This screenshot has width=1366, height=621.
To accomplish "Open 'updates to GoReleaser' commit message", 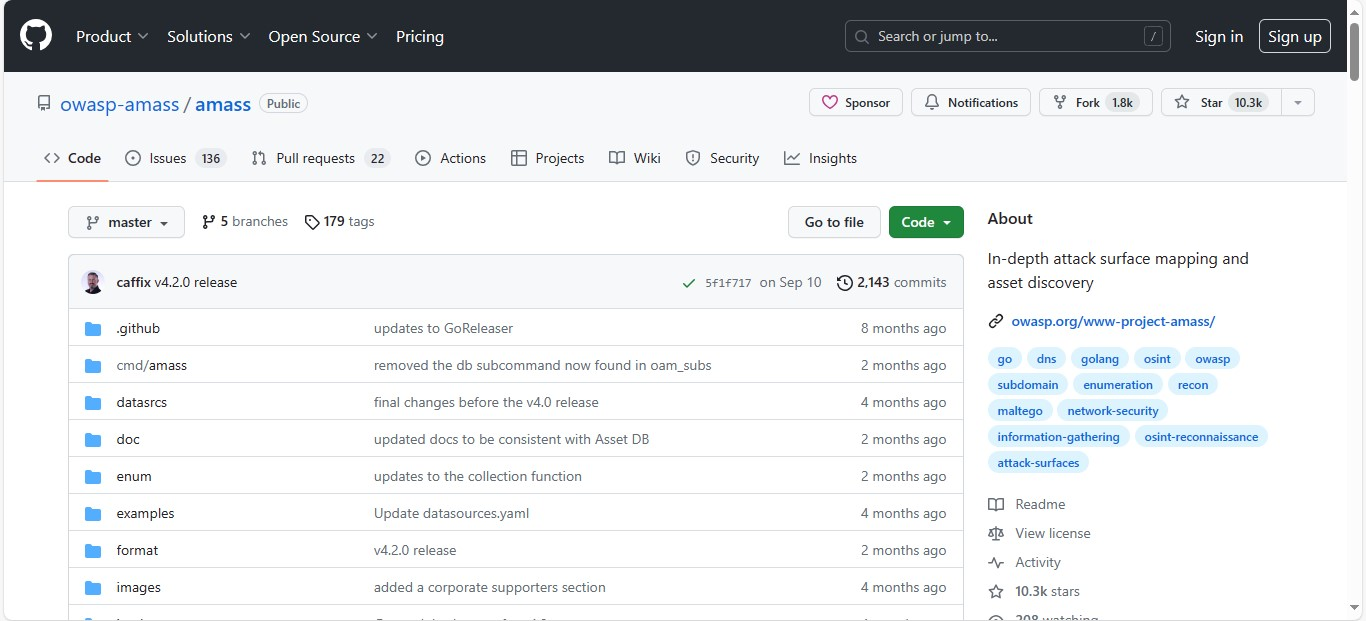I will click(443, 329).
